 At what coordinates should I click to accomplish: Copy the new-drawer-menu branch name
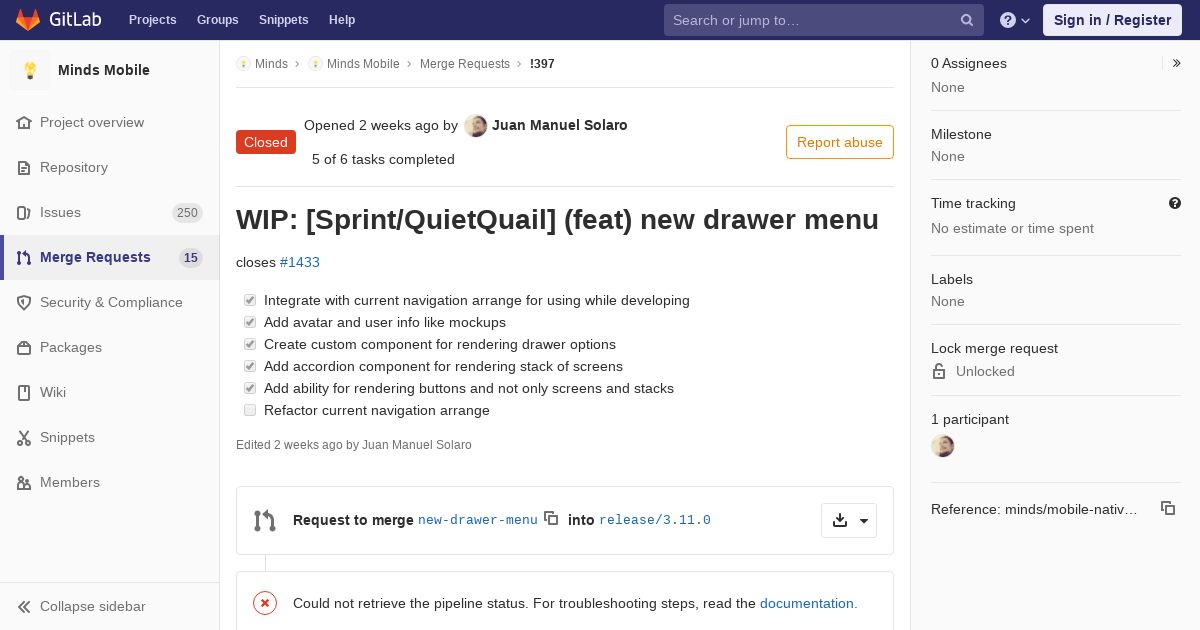pos(551,518)
